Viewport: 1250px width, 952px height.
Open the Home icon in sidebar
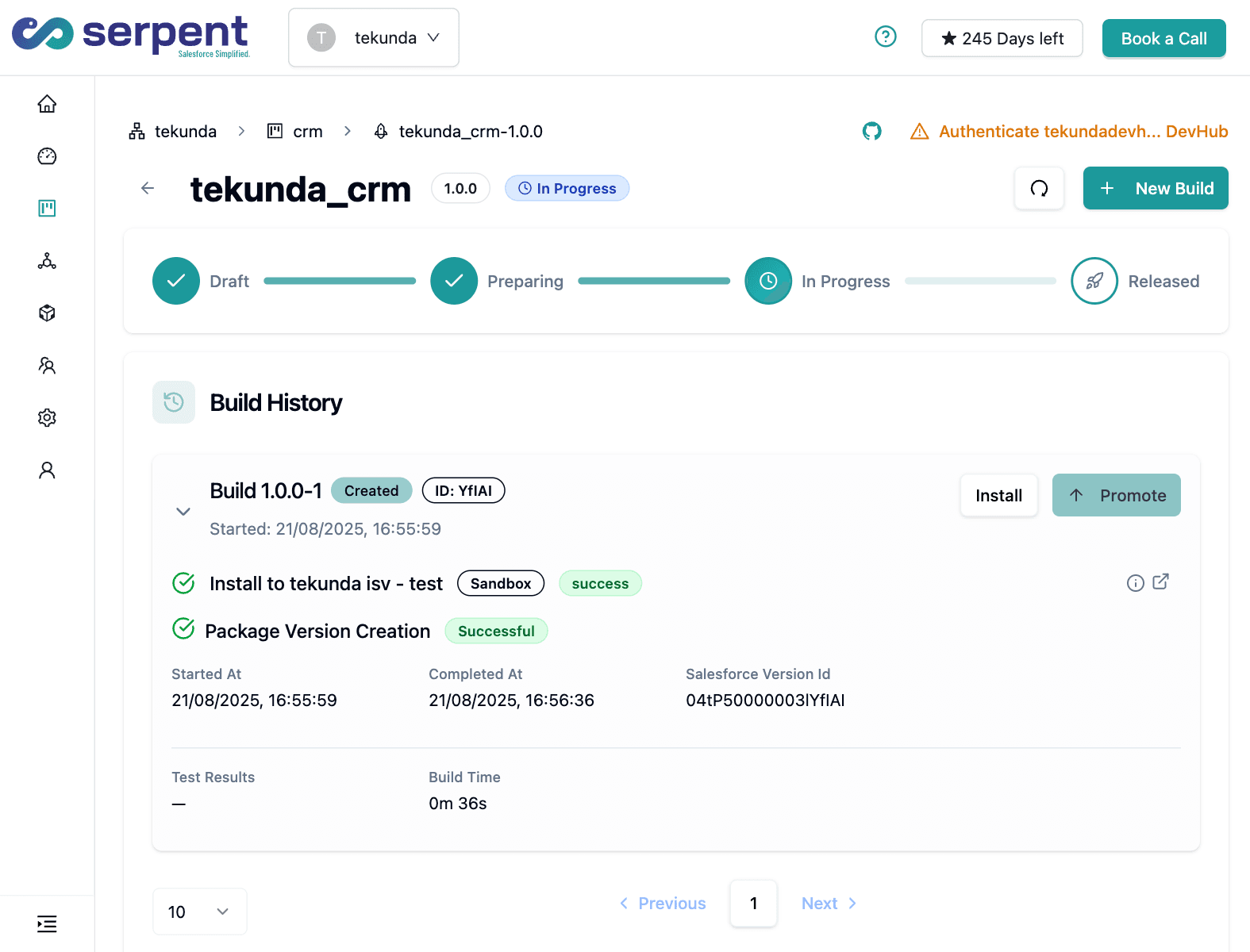[x=47, y=104]
